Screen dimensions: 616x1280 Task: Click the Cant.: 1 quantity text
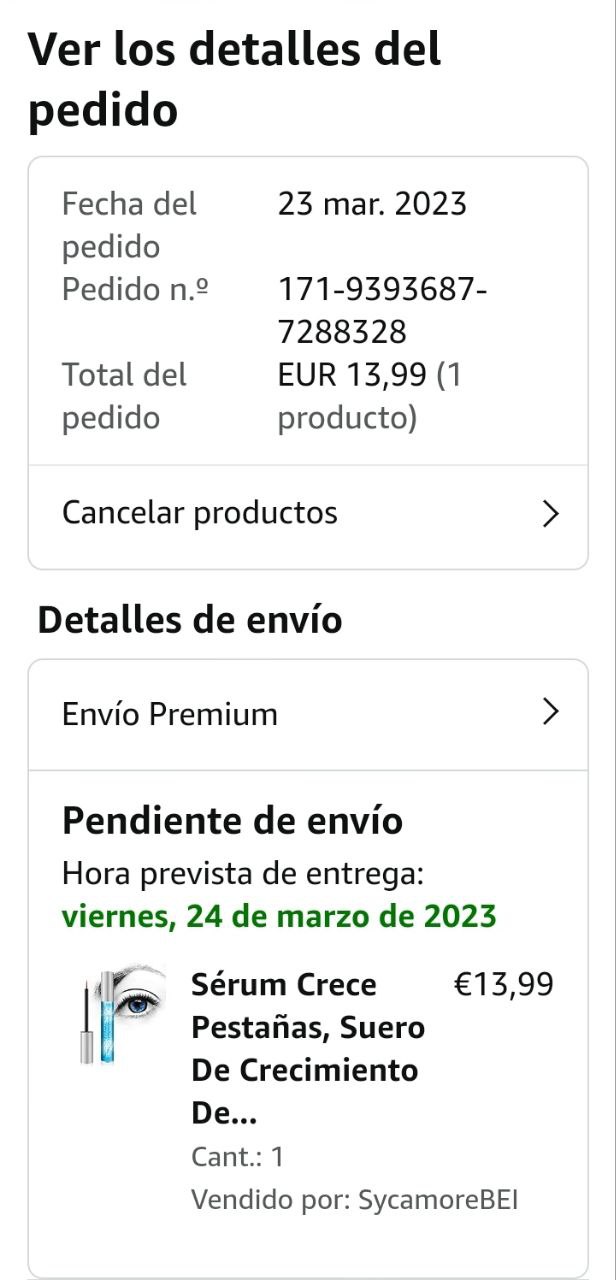pos(238,1157)
